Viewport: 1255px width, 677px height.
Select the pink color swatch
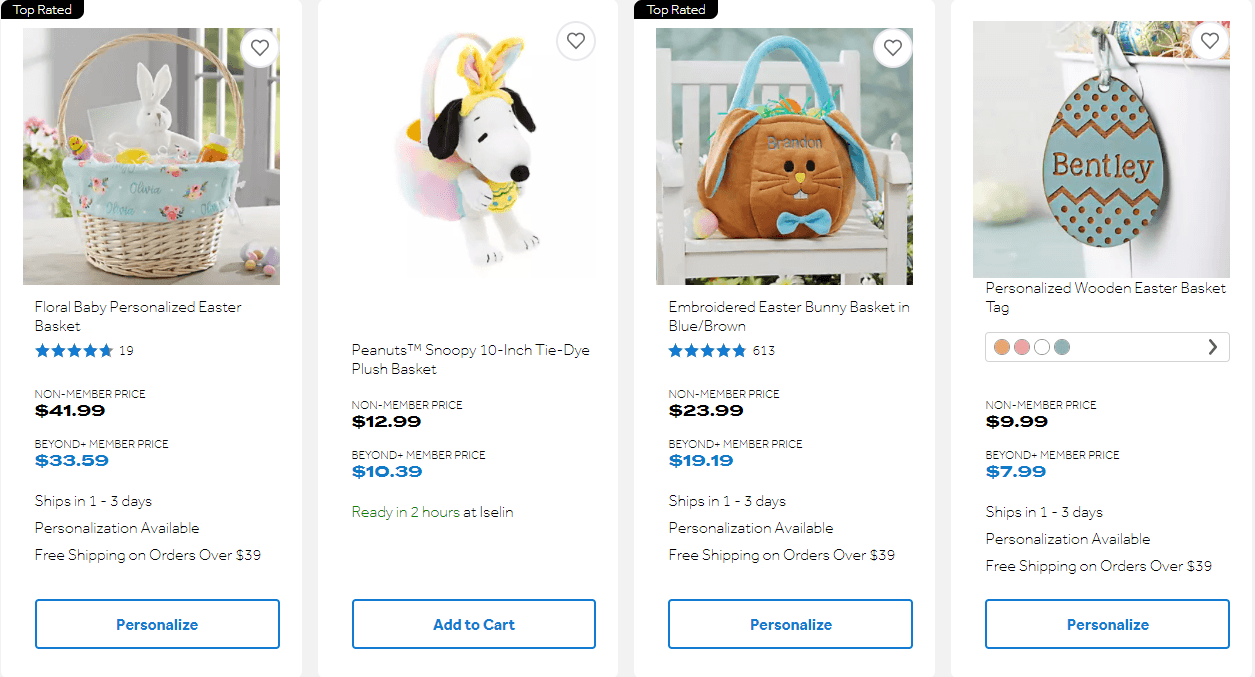[1021, 347]
